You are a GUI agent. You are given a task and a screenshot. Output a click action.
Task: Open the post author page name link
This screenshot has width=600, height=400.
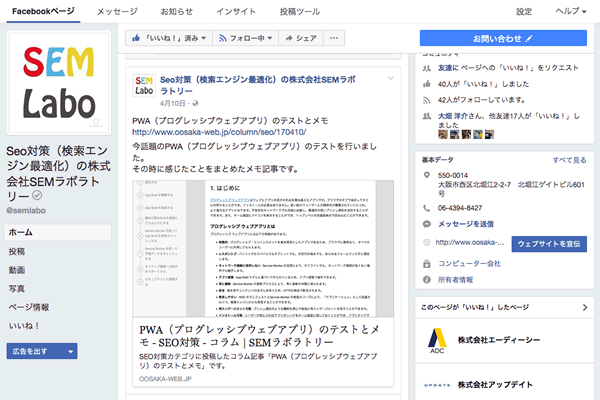pyautogui.click(x=258, y=85)
